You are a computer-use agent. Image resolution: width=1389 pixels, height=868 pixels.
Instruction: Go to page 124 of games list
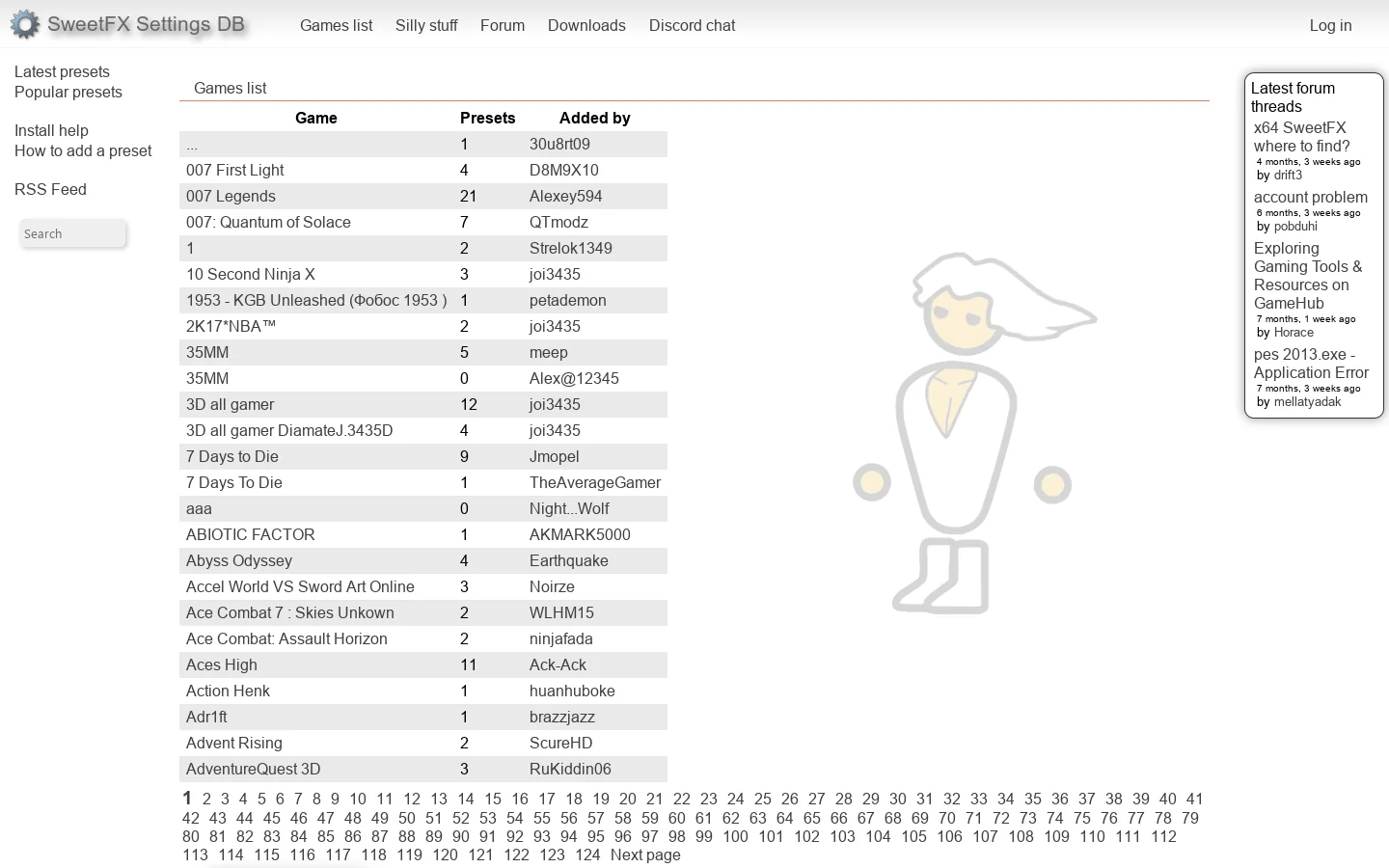point(587,854)
